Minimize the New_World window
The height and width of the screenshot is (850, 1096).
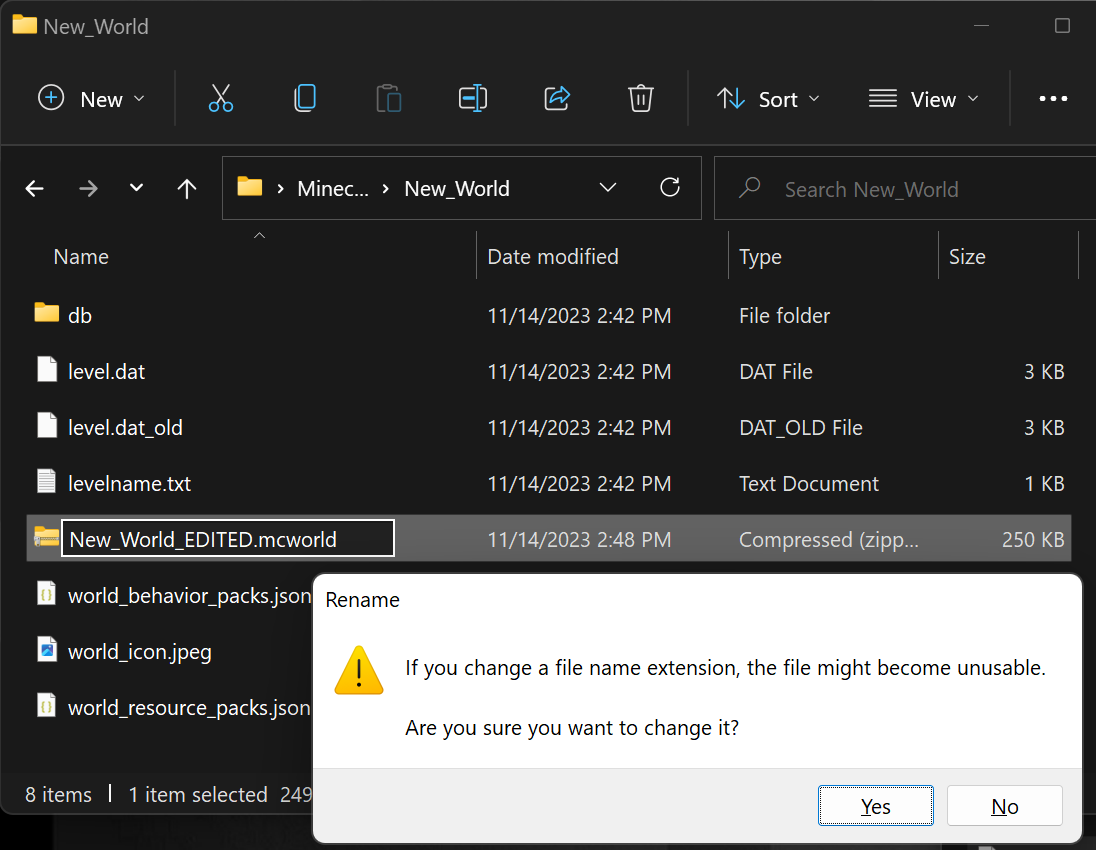point(981,26)
